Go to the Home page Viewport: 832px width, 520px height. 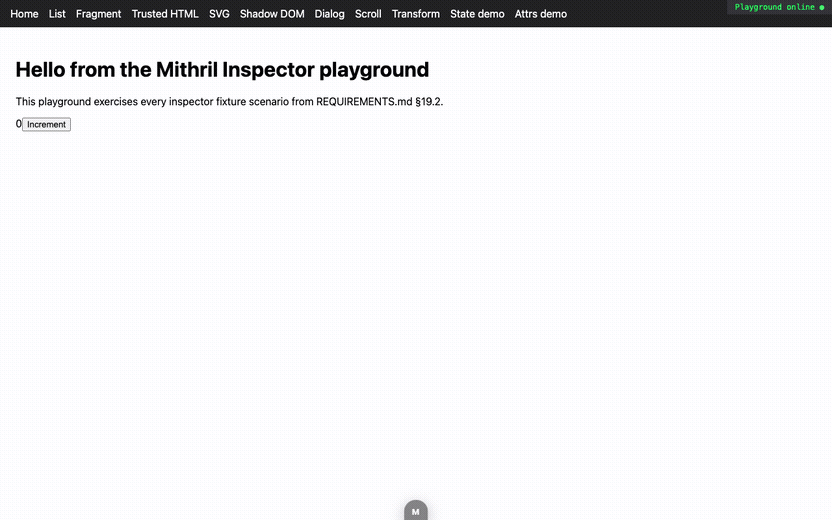click(x=24, y=14)
